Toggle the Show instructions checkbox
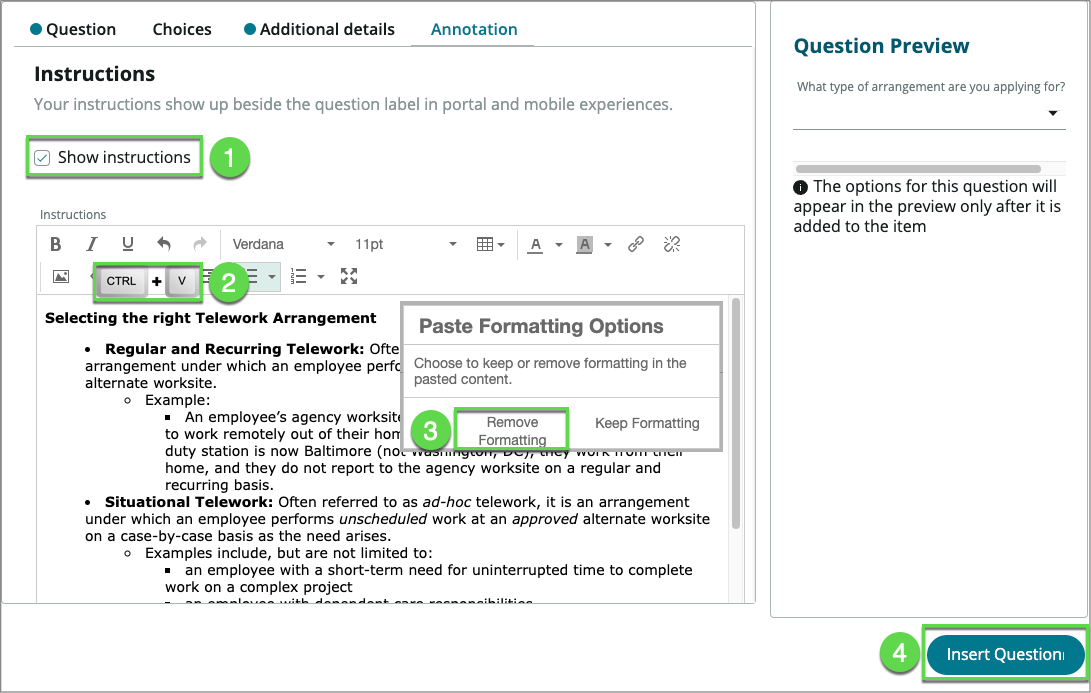This screenshot has height=693, width=1091. pyautogui.click(x=43, y=158)
